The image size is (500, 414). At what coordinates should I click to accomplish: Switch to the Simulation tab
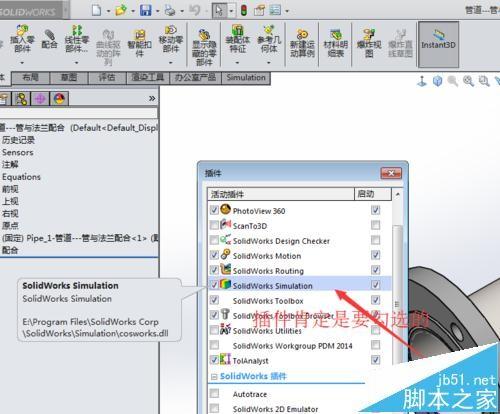(246, 78)
